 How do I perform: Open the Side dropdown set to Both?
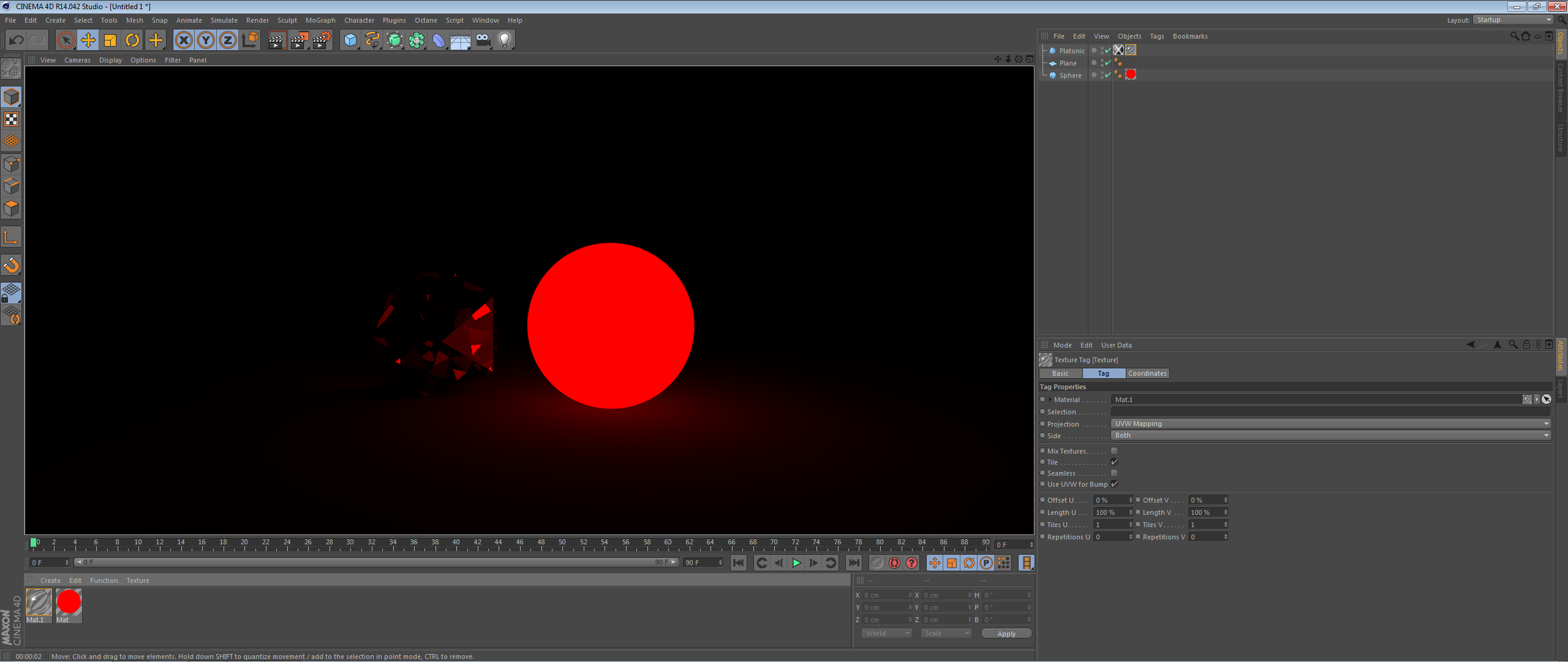click(1330, 435)
